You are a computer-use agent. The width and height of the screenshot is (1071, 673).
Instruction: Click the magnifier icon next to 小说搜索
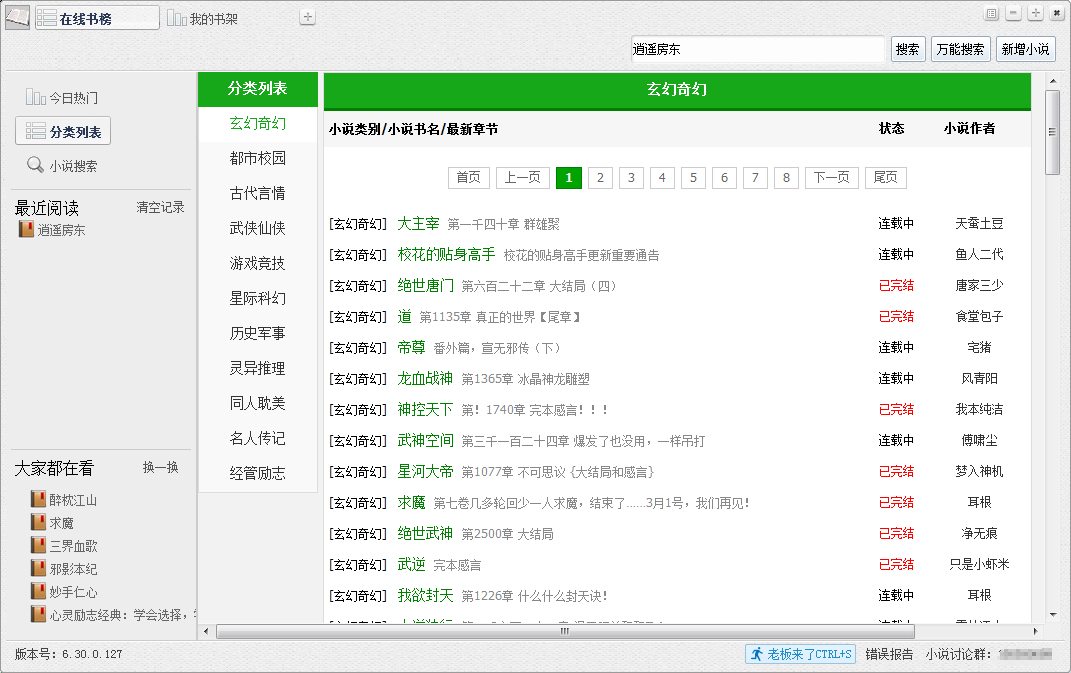click(35, 166)
